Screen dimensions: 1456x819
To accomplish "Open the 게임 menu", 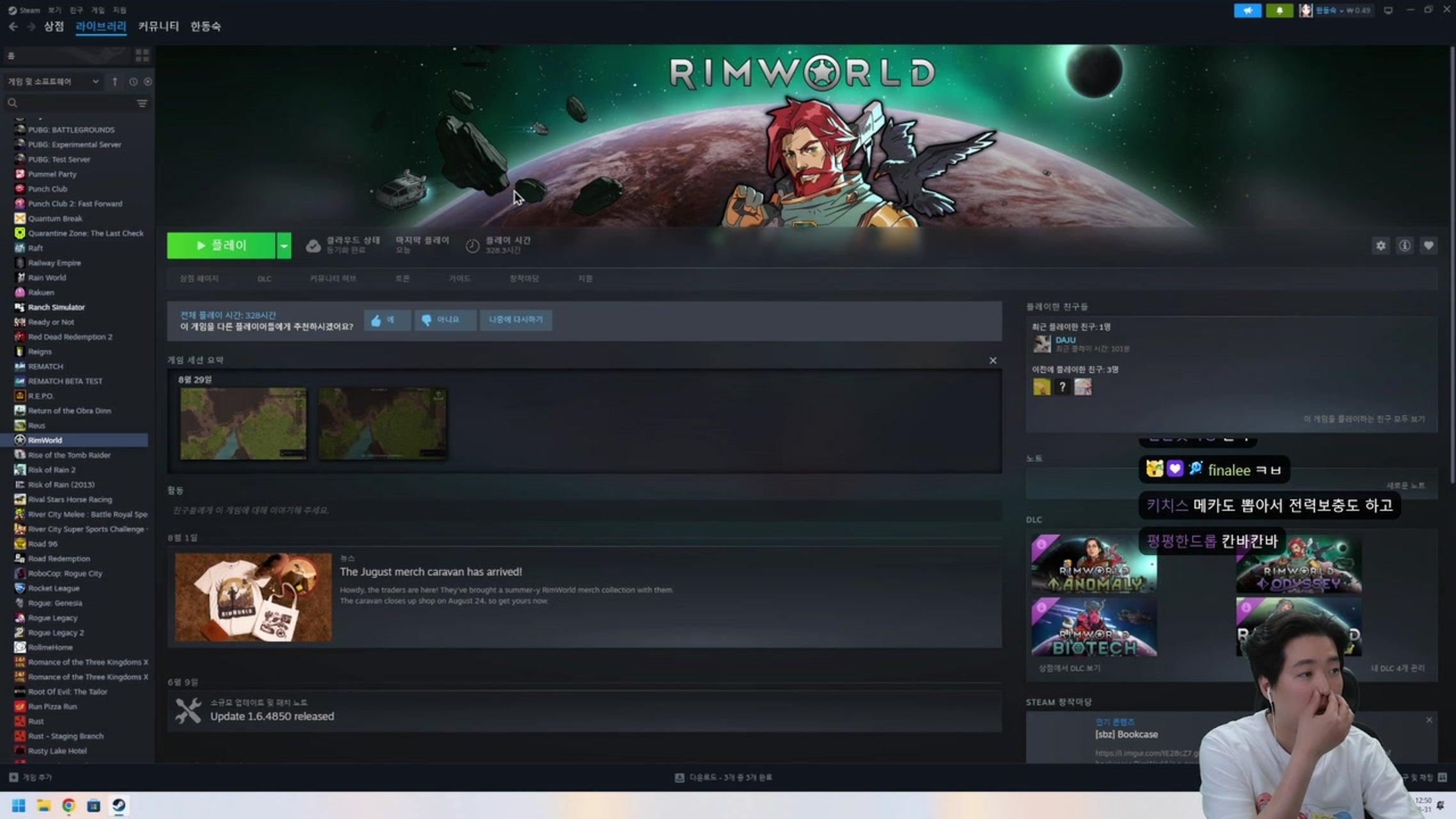I will click(x=98, y=10).
